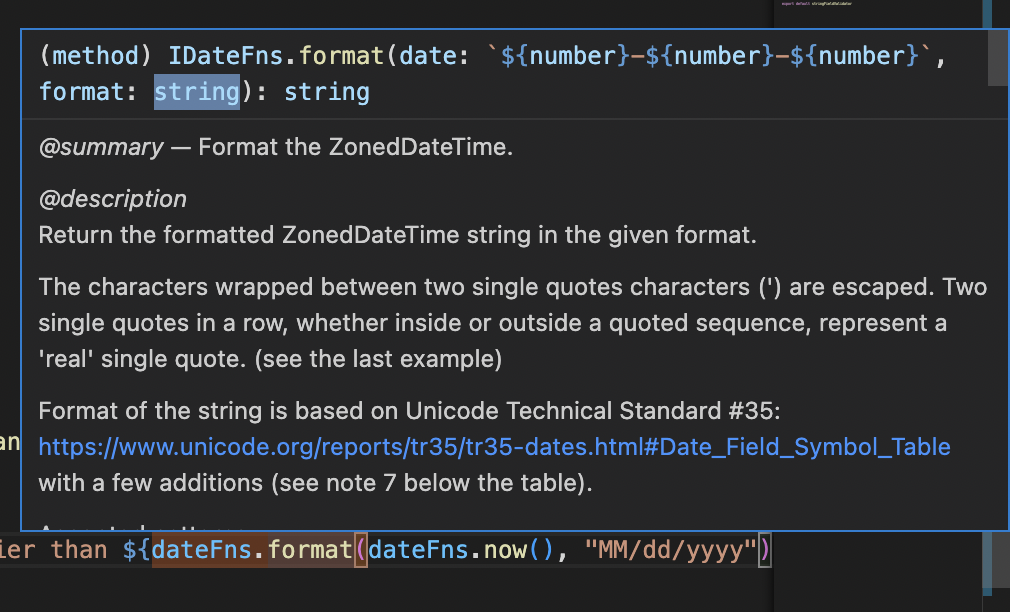Screen dimensions: 1010x612
Task: Click the format method name in the signature
Action: pos(341,55)
